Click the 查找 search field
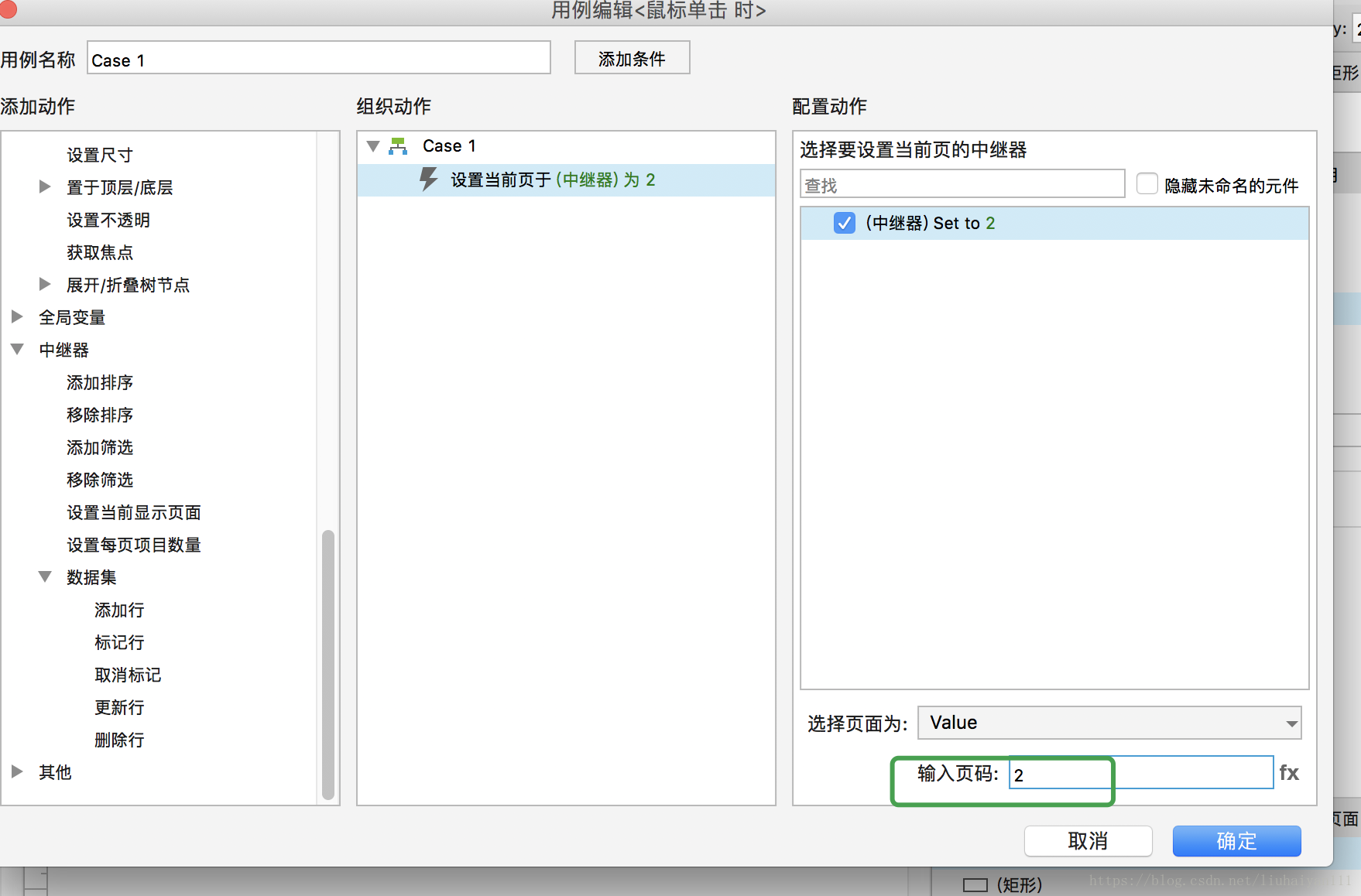Image resolution: width=1361 pixels, height=896 pixels. pos(962,184)
